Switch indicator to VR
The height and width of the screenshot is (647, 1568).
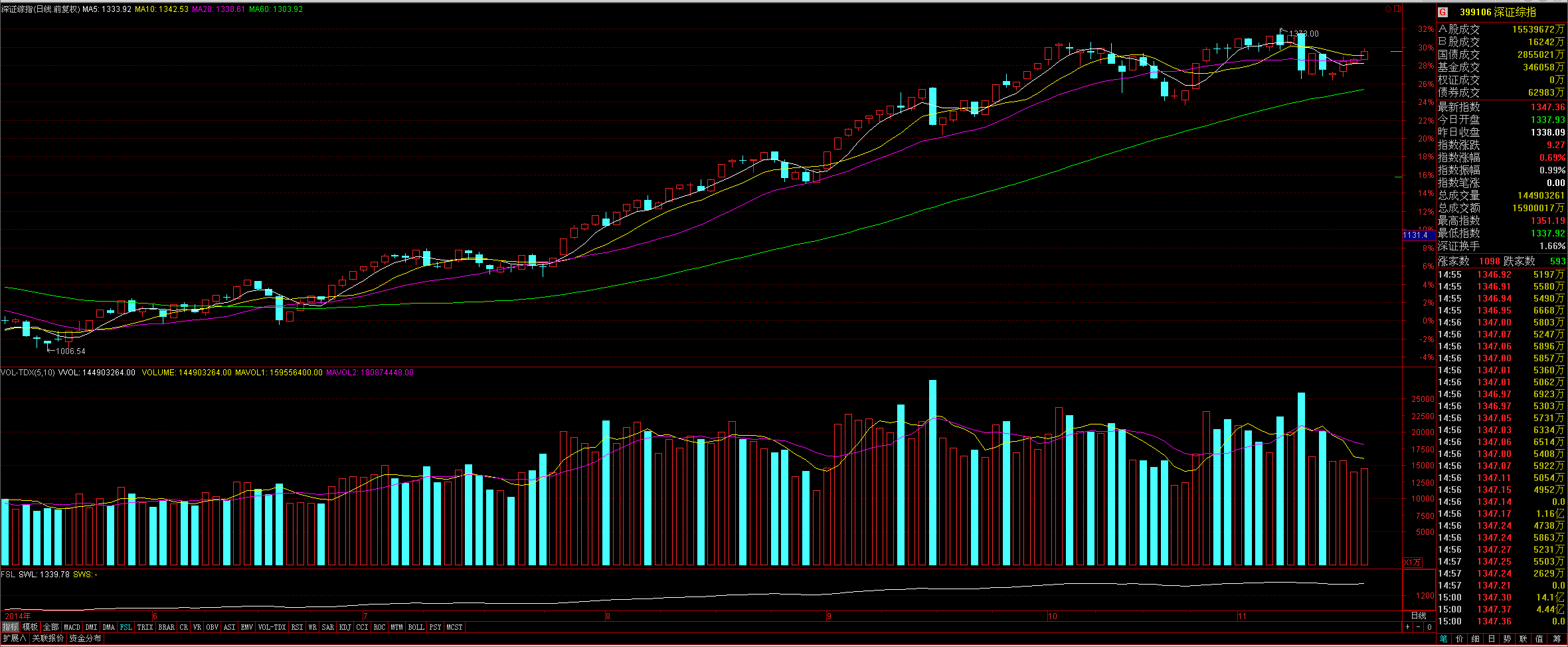coord(197,627)
